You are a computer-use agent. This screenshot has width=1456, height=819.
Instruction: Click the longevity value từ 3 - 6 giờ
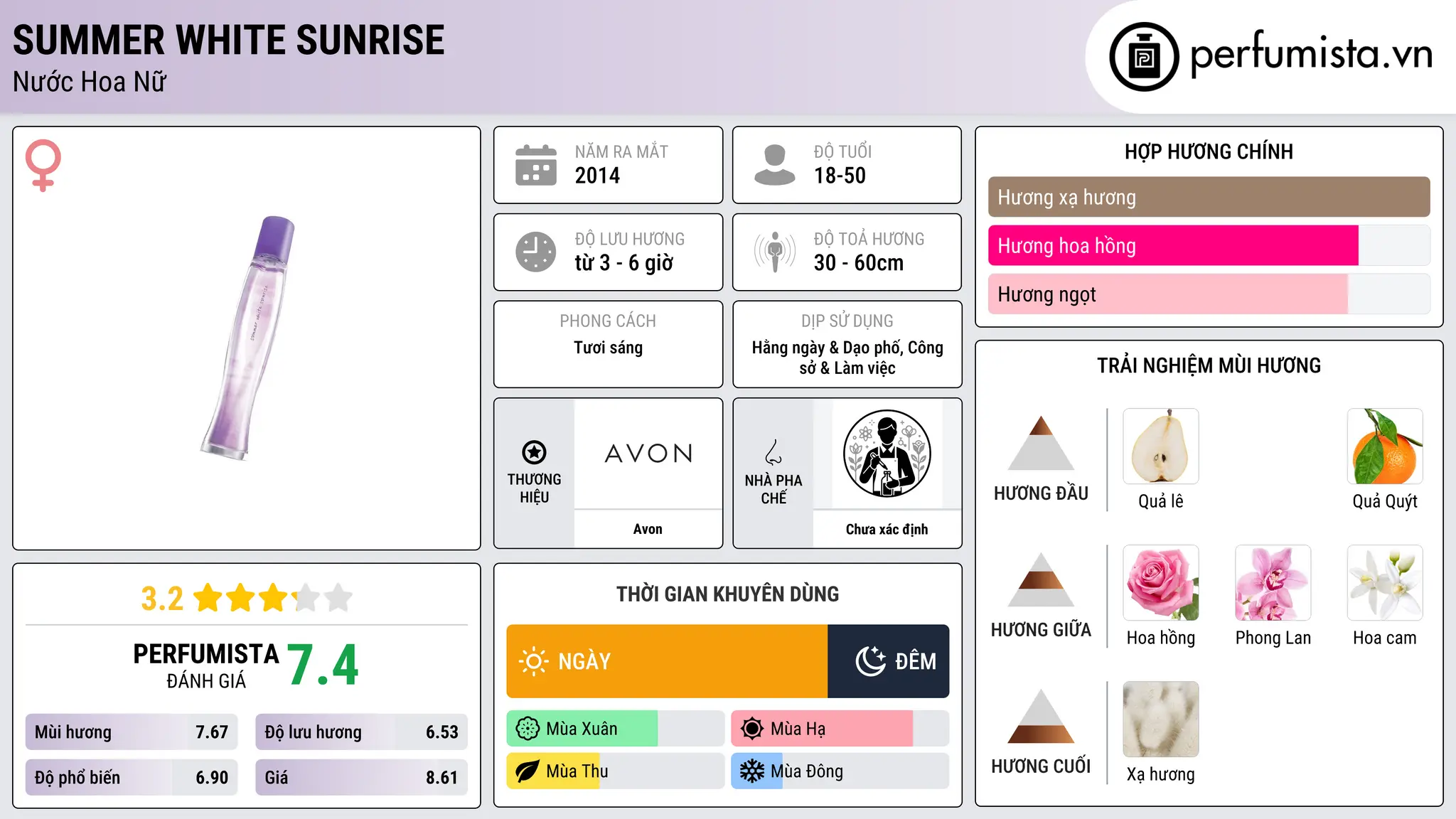pos(624,263)
